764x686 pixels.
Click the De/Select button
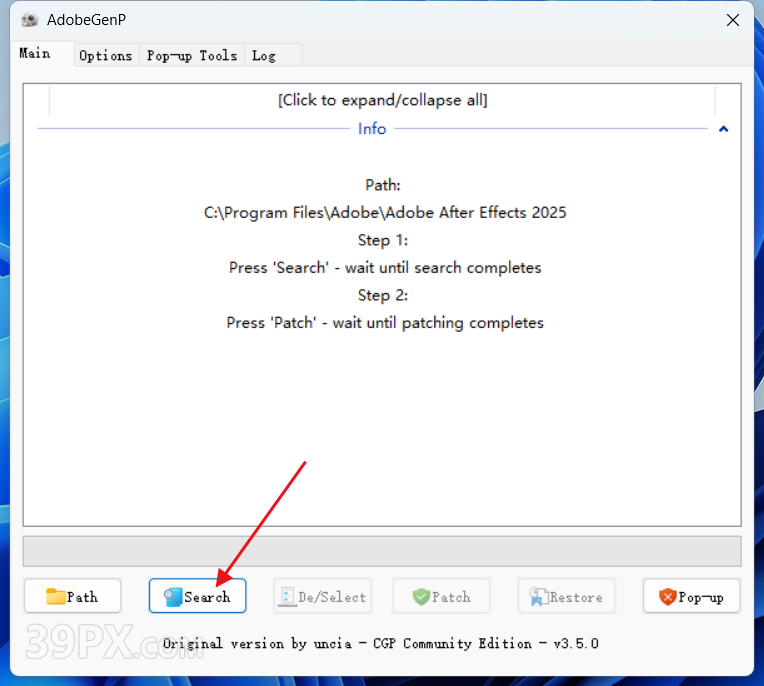323,595
